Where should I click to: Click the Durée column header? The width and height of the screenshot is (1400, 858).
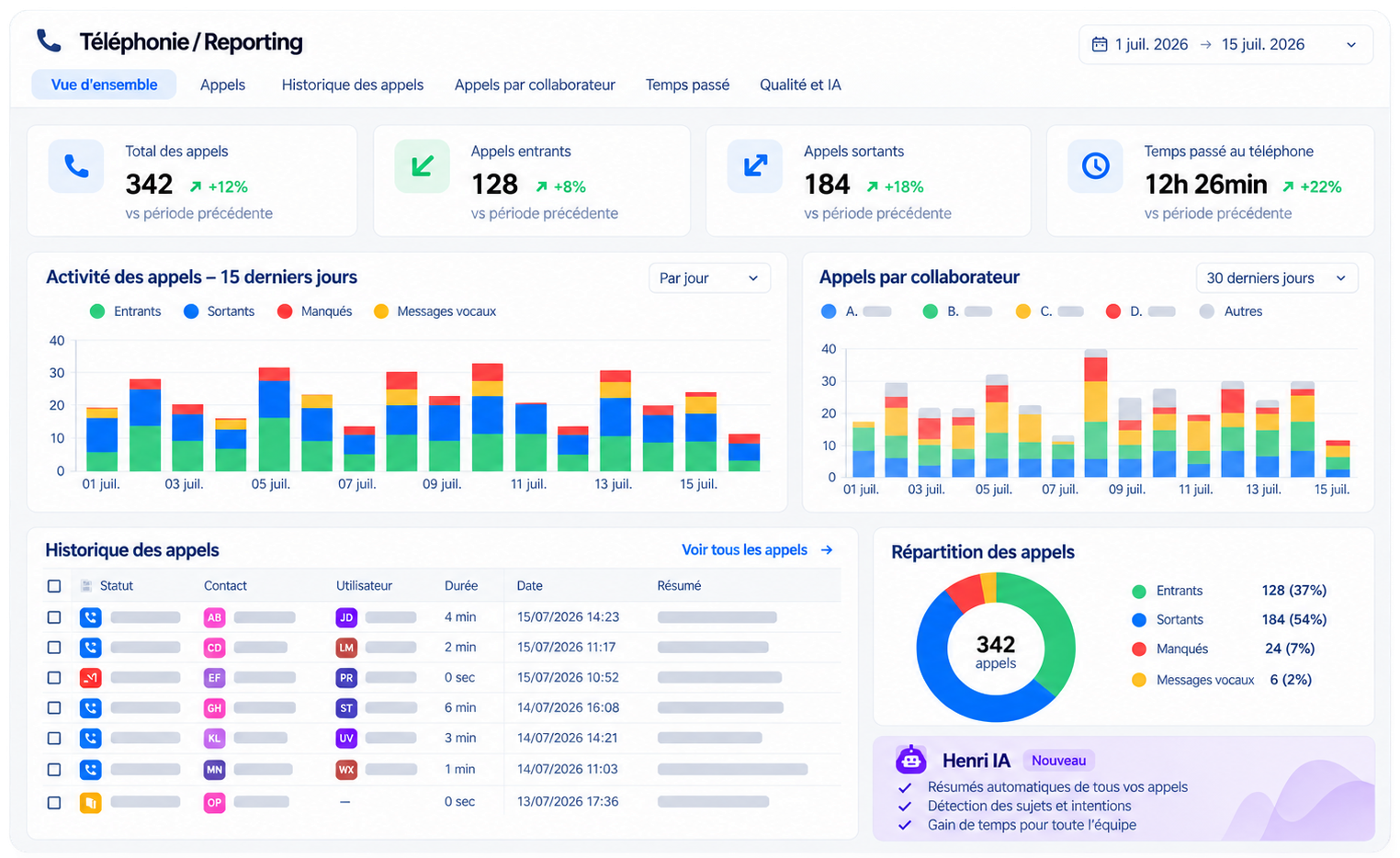(461, 586)
